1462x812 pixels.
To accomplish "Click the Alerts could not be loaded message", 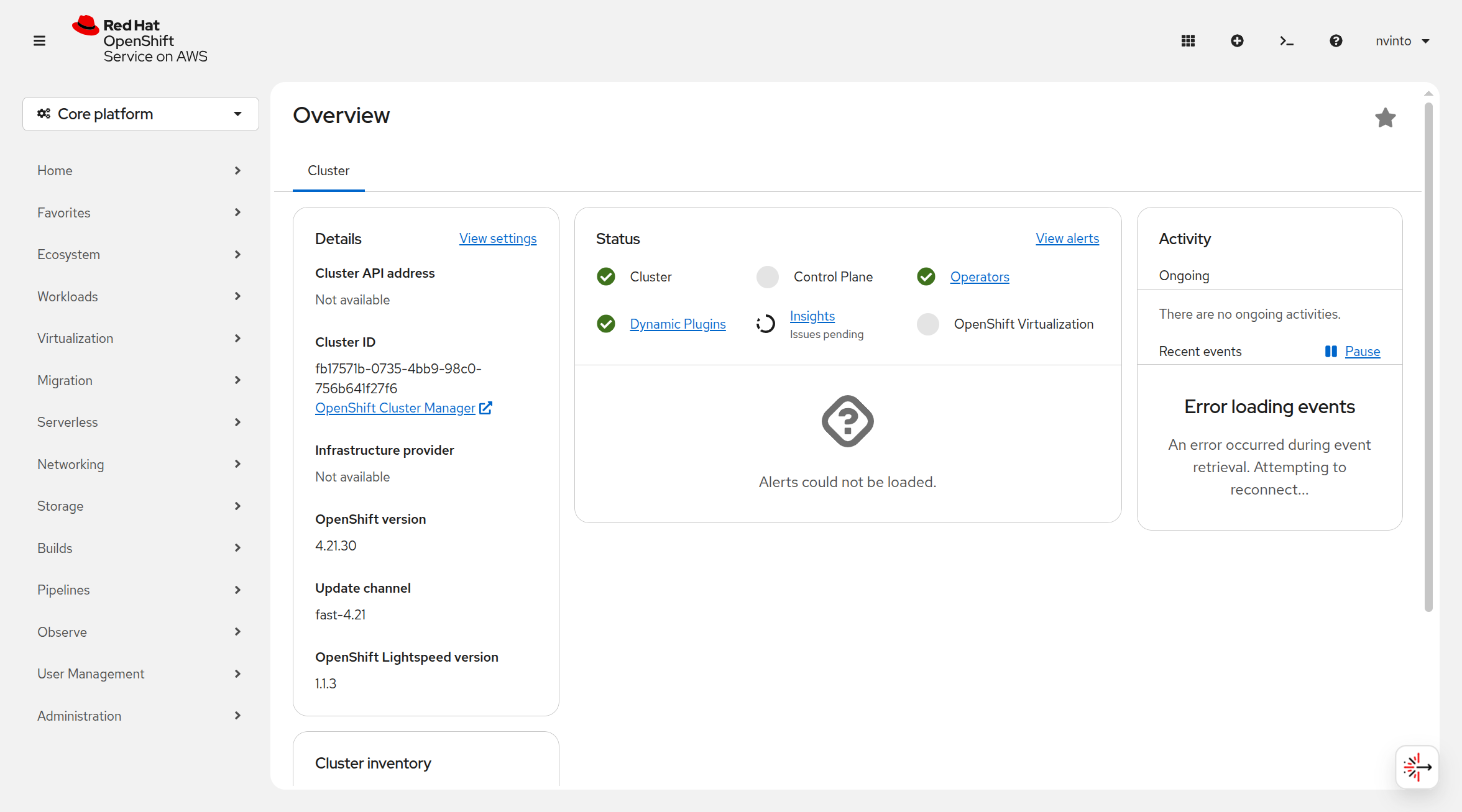I will coord(848,482).
